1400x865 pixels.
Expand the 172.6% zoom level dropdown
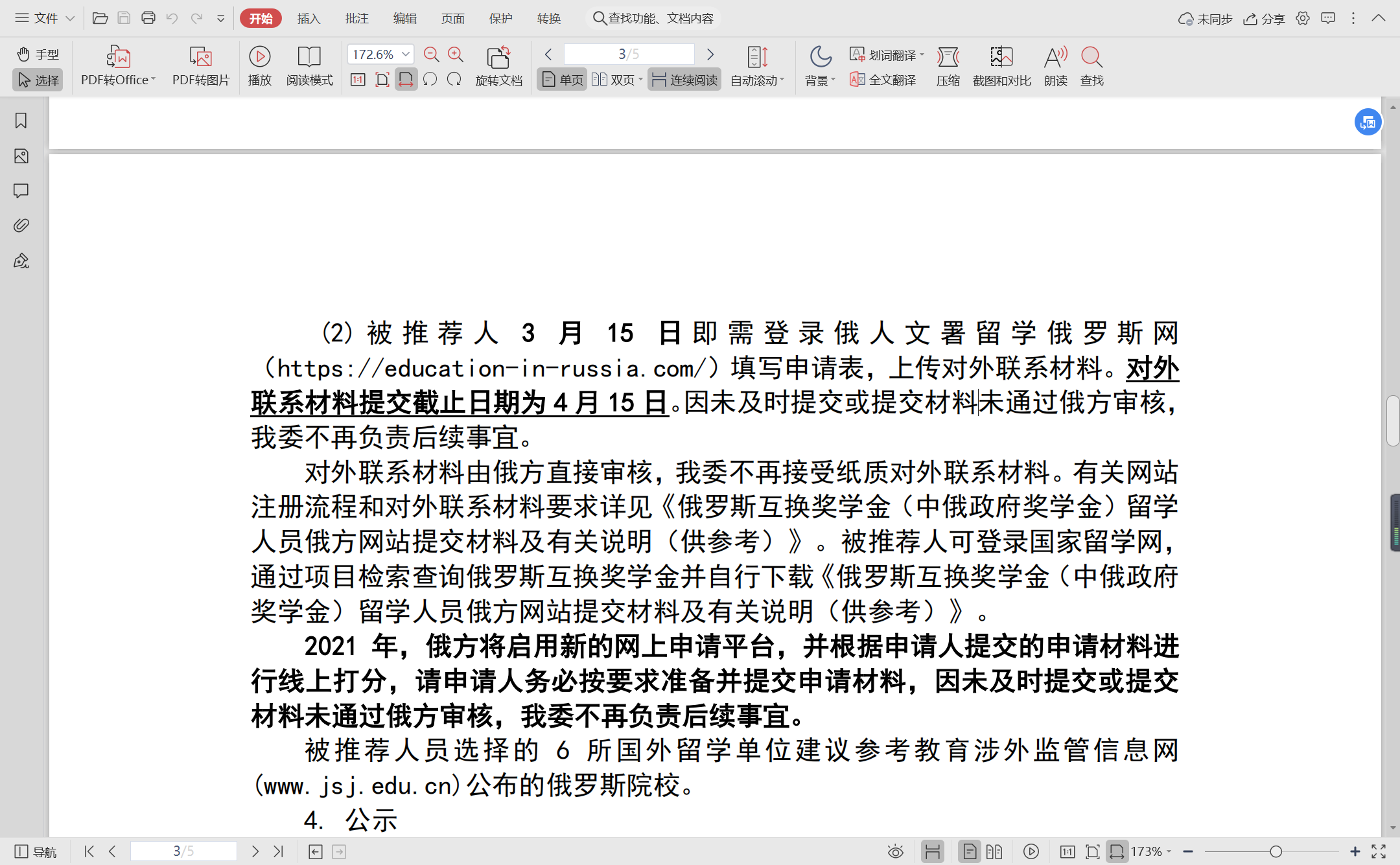coord(406,54)
